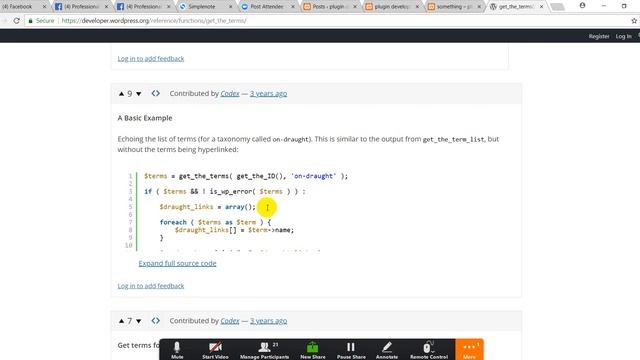Click code line '$draught_links = array();'
This screenshot has width=640, height=360.
point(207,207)
